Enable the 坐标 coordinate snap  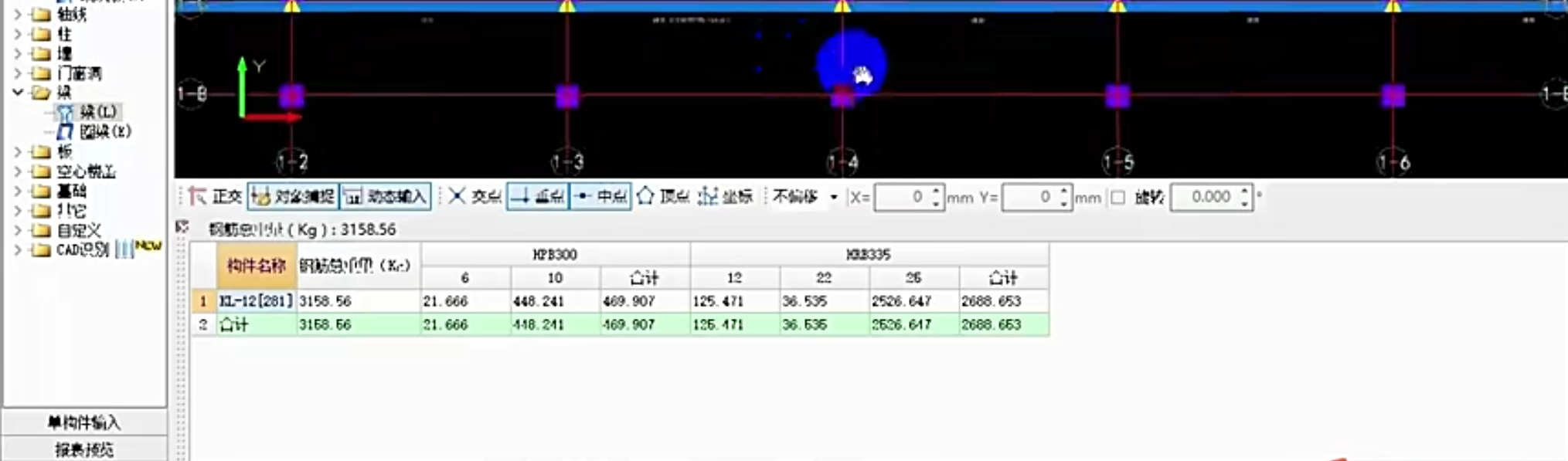tap(725, 197)
